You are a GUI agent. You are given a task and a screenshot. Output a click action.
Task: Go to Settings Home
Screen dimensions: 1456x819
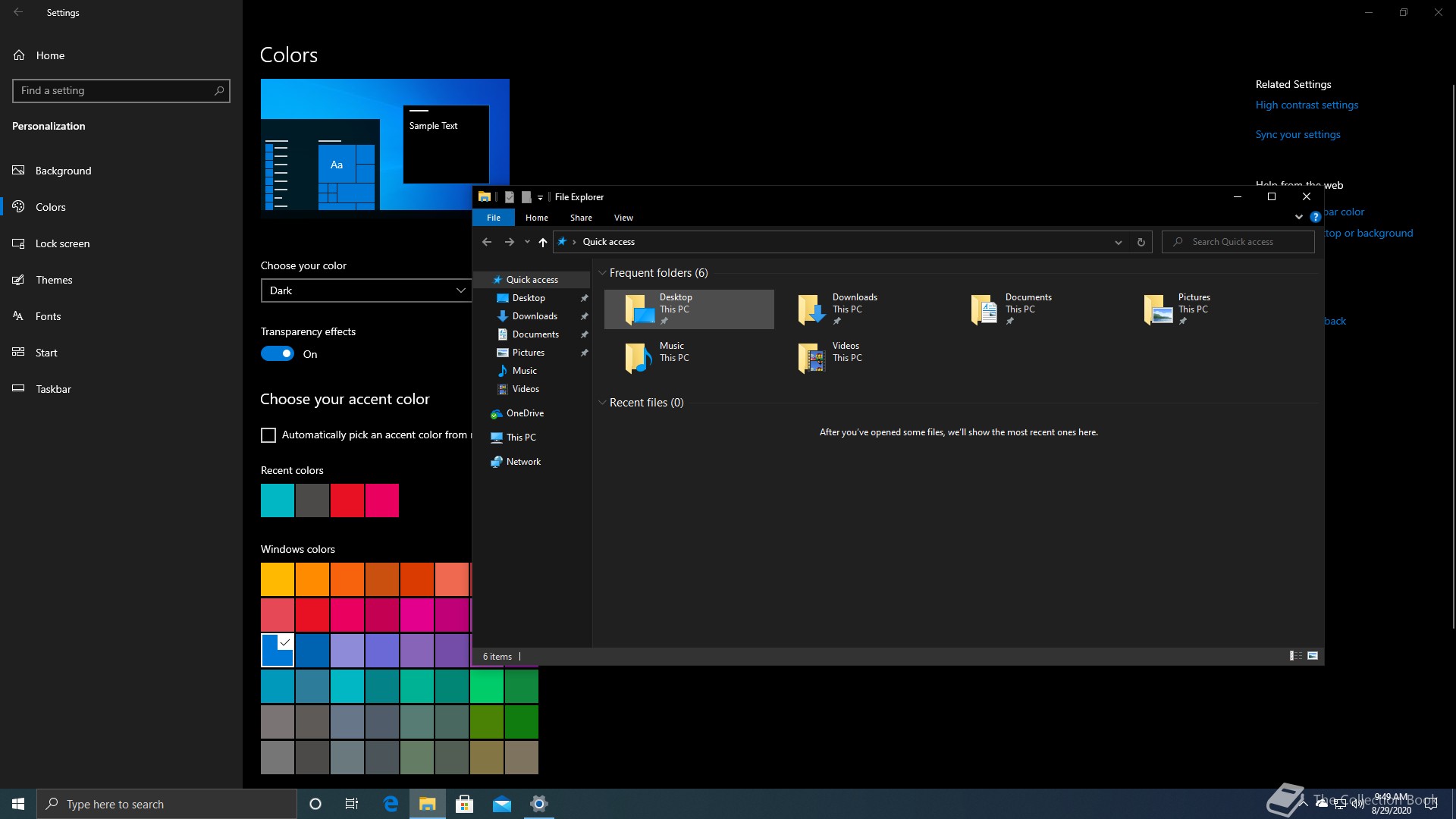(x=121, y=55)
